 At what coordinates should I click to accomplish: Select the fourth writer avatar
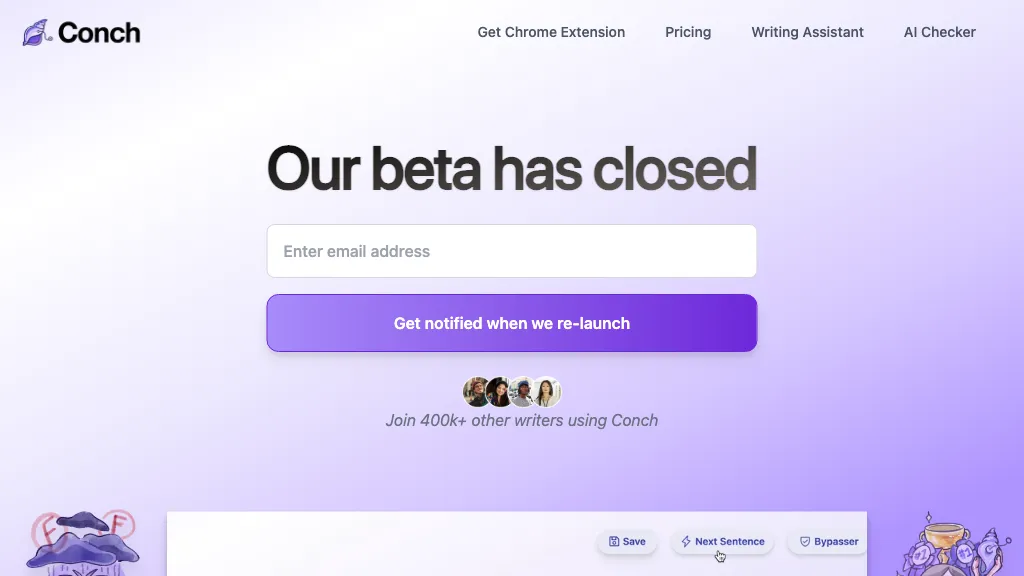coord(546,392)
